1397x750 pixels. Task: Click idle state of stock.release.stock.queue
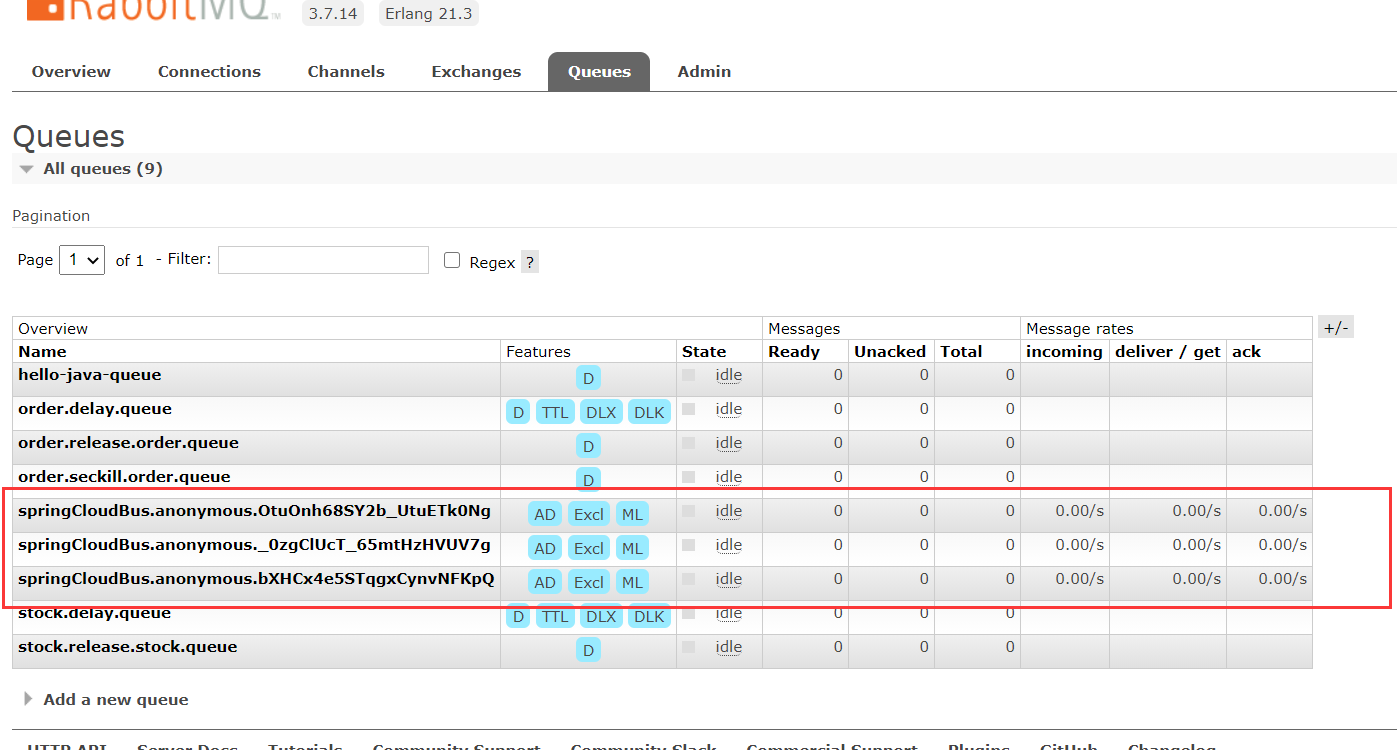coord(728,647)
